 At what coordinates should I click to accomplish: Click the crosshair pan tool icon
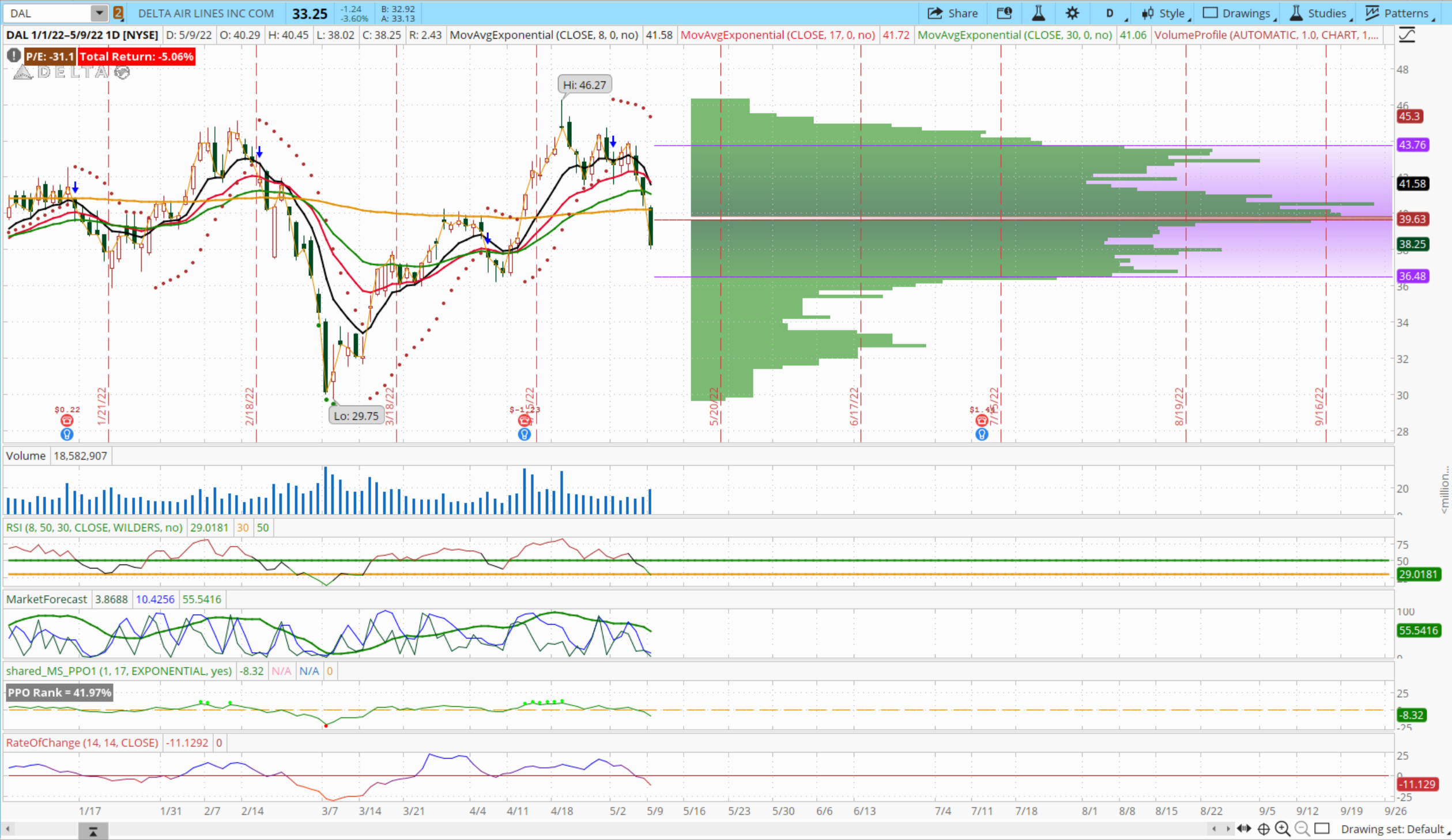(1263, 828)
